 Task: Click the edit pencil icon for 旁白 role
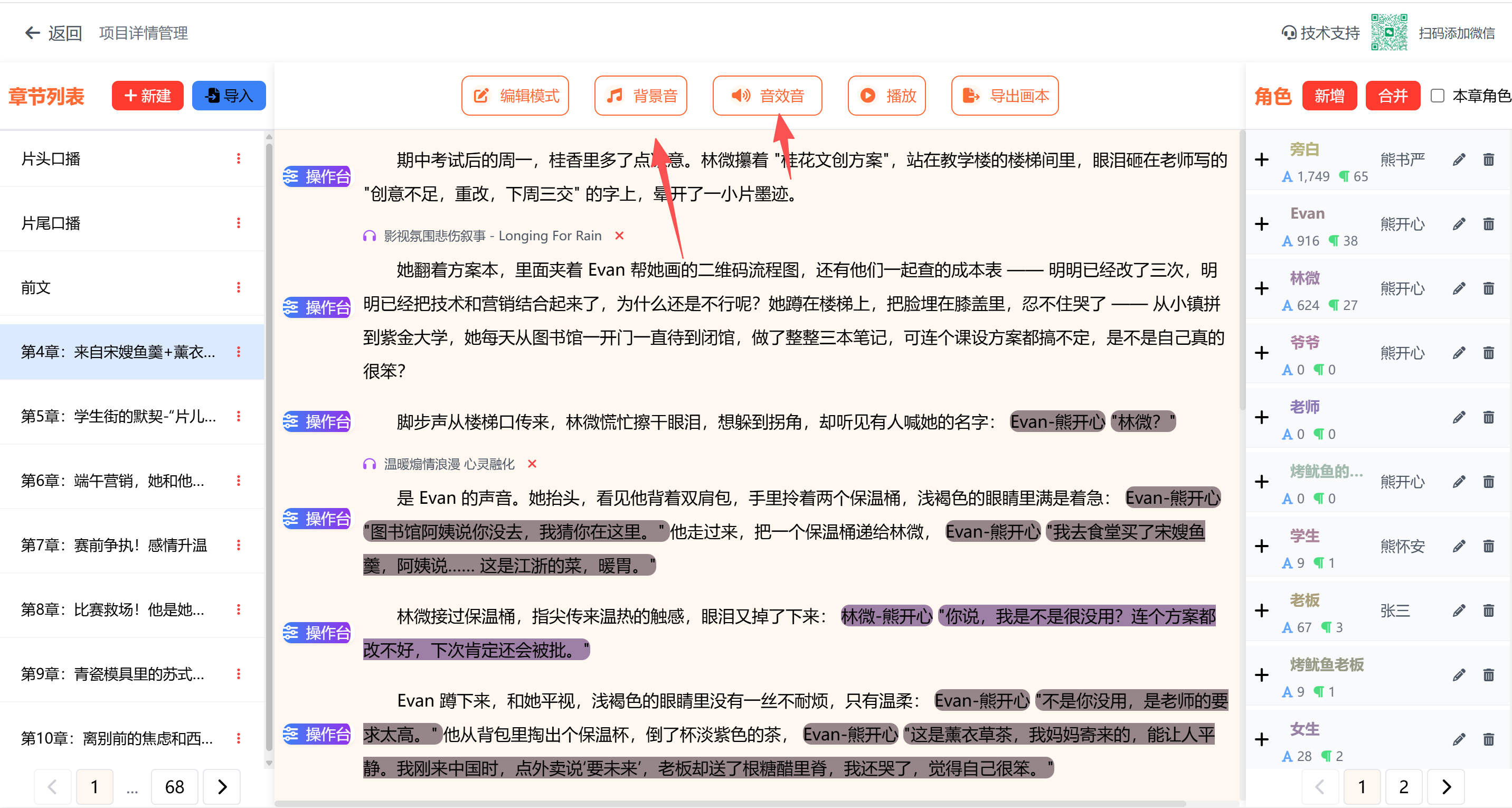(x=1459, y=159)
